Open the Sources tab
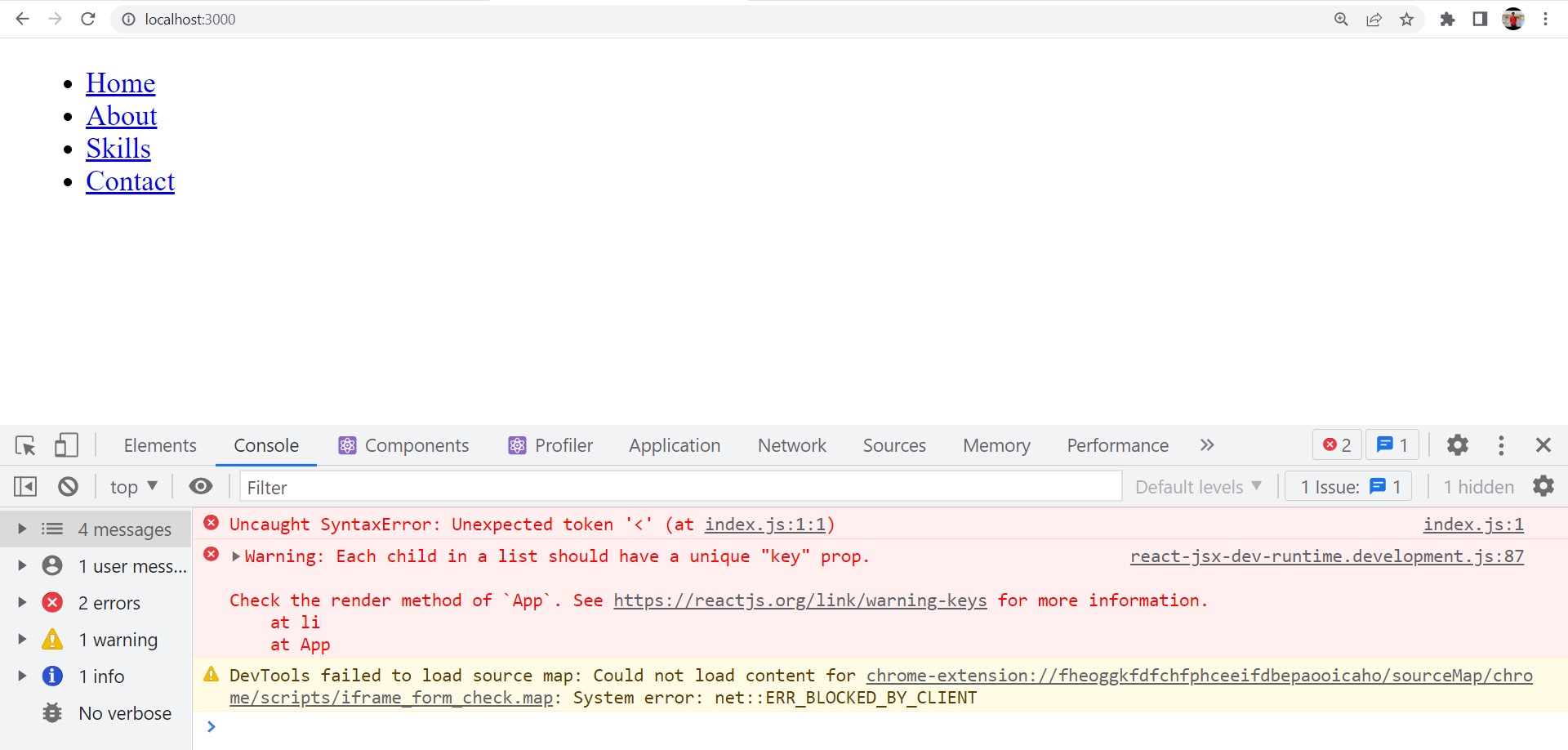 894,445
